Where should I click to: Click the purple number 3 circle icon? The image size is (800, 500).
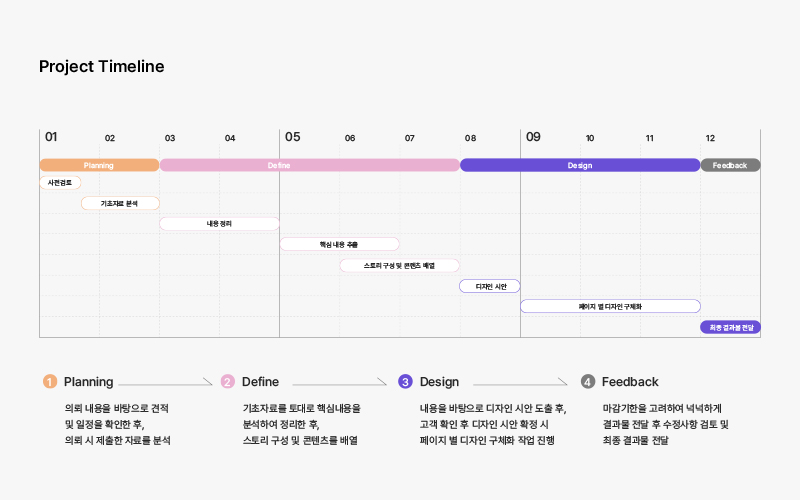(405, 382)
